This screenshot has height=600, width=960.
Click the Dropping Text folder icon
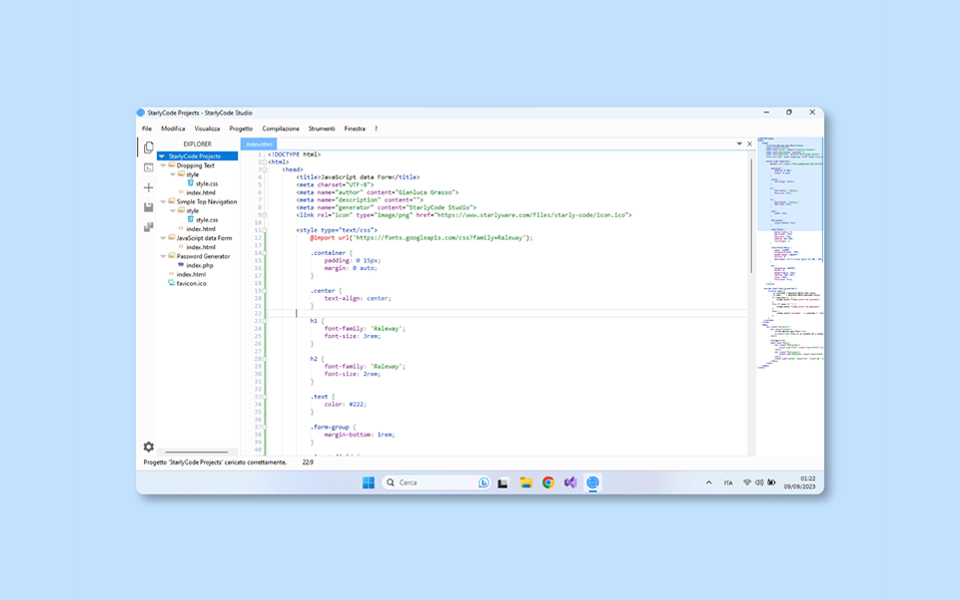click(171, 165)
